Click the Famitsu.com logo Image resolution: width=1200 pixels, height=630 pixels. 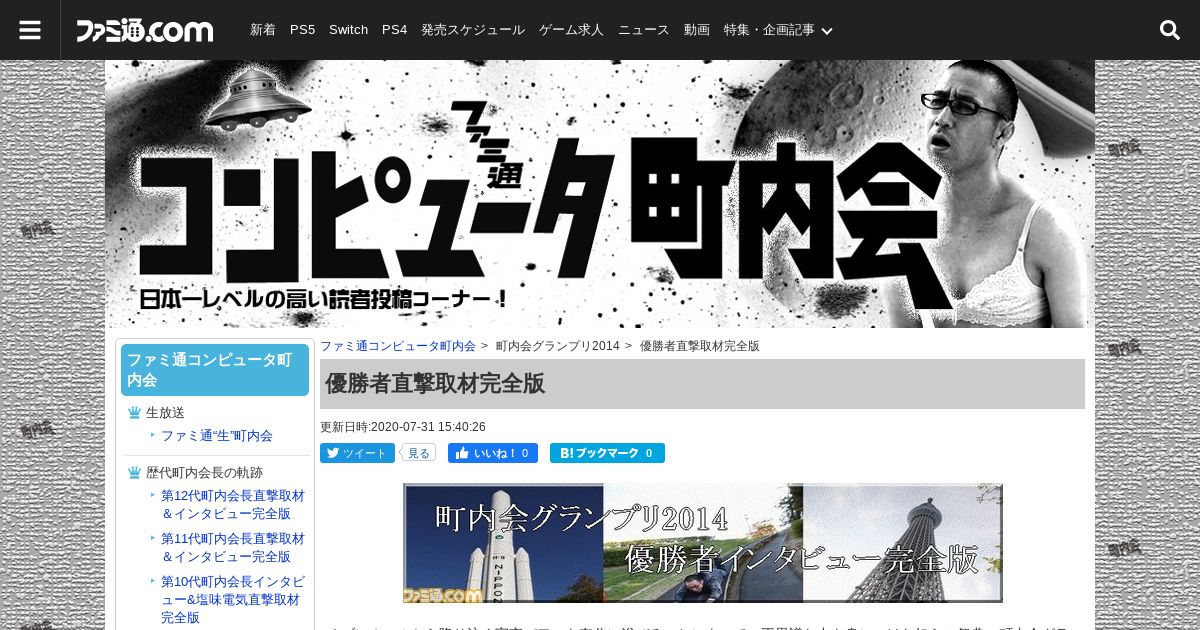(145, 31)
